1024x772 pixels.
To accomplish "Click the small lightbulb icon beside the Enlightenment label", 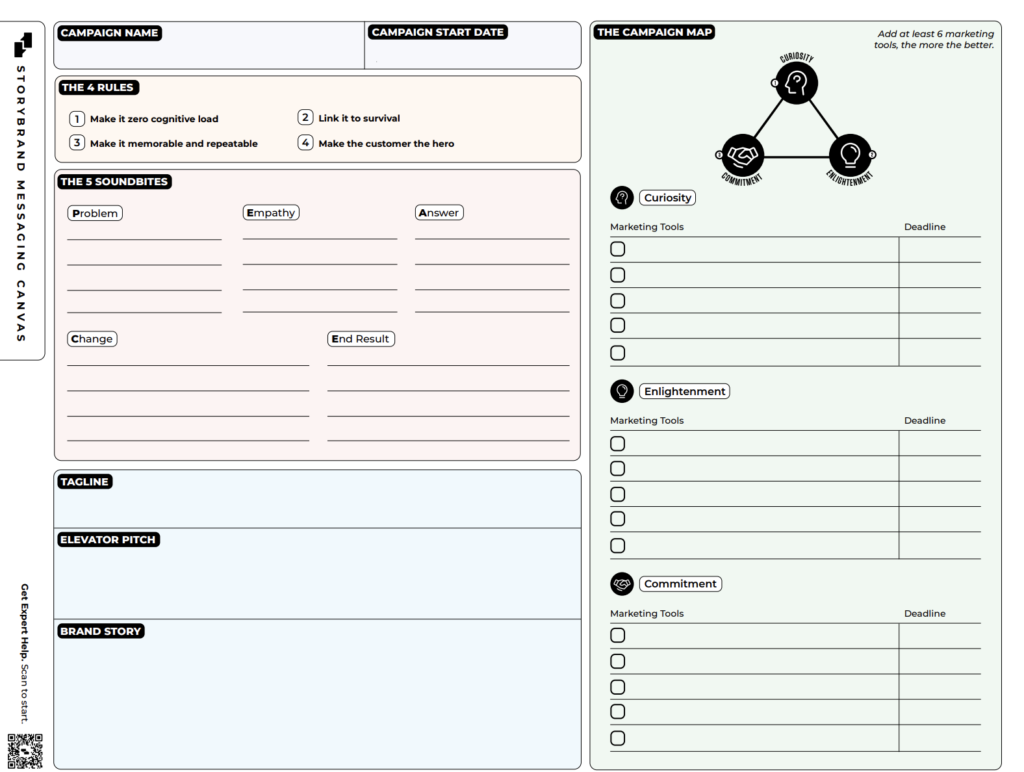I will 622,391.
